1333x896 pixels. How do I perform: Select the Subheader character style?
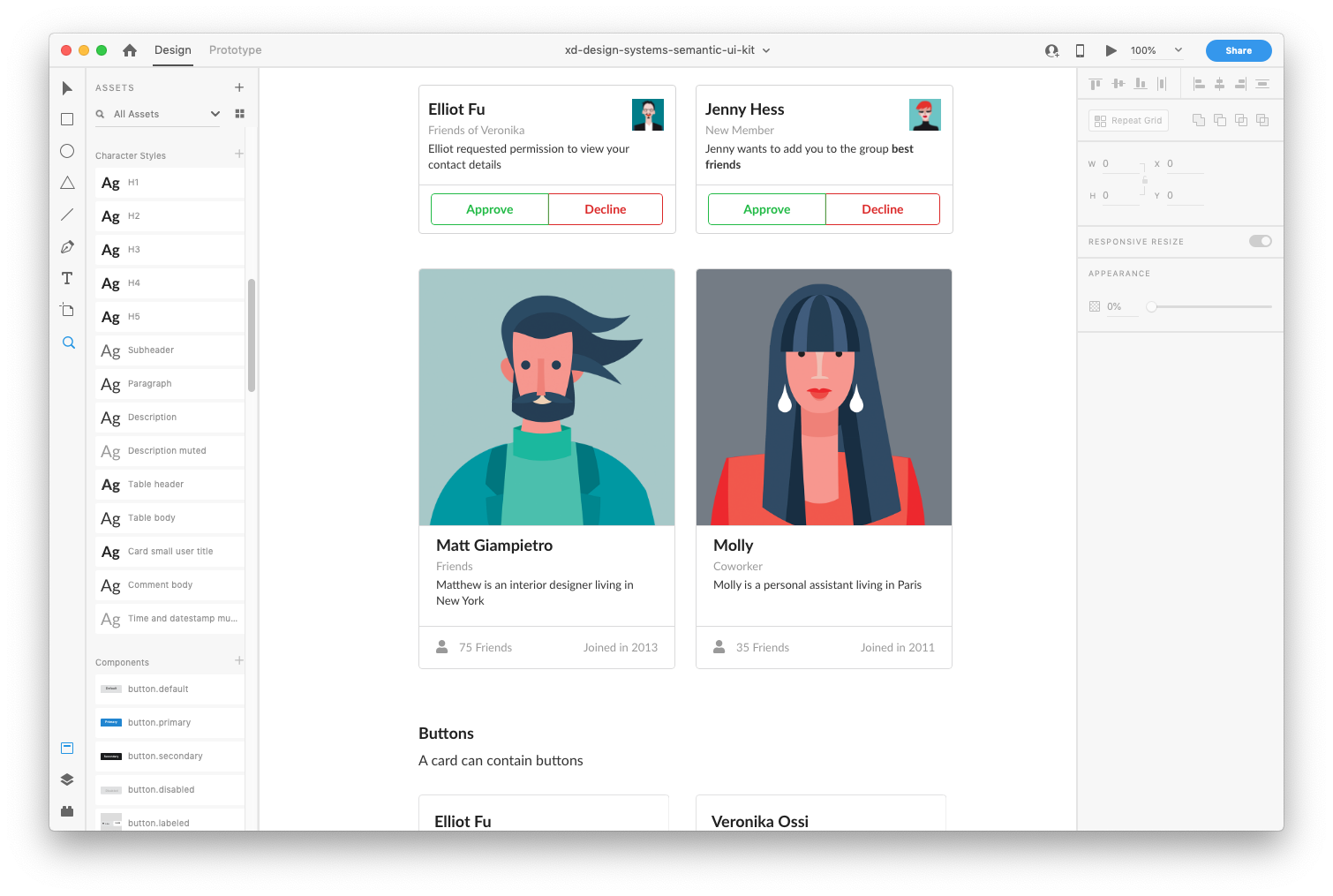(x=169, y=350)
